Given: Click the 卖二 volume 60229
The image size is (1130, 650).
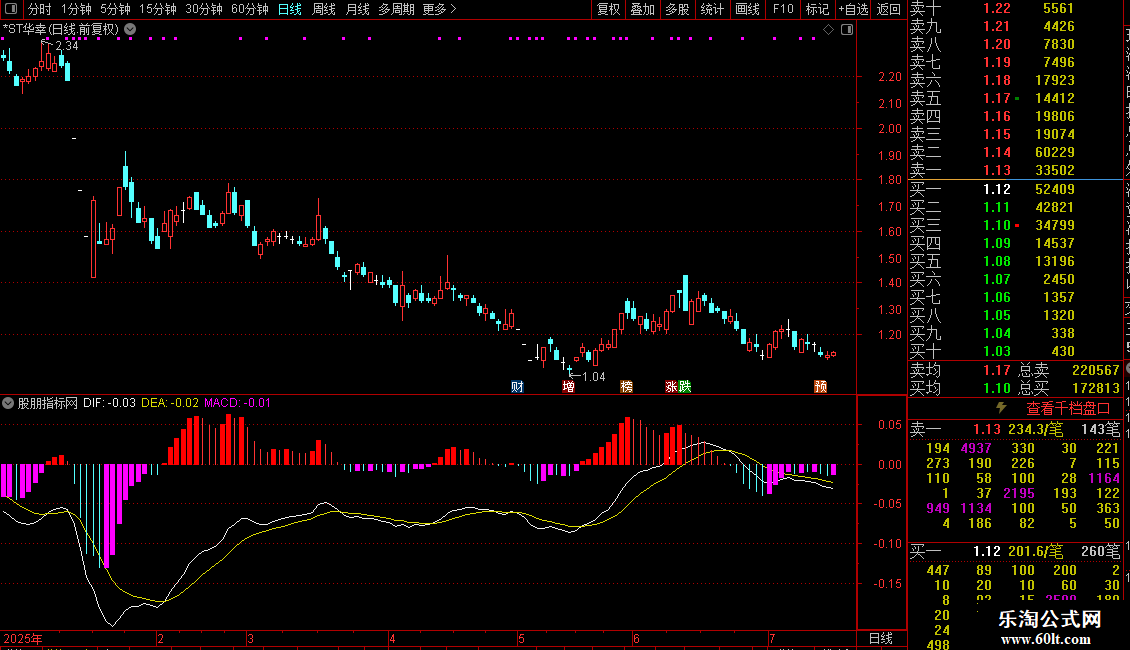Looking at the screenshot, I should coord(1054,152).
